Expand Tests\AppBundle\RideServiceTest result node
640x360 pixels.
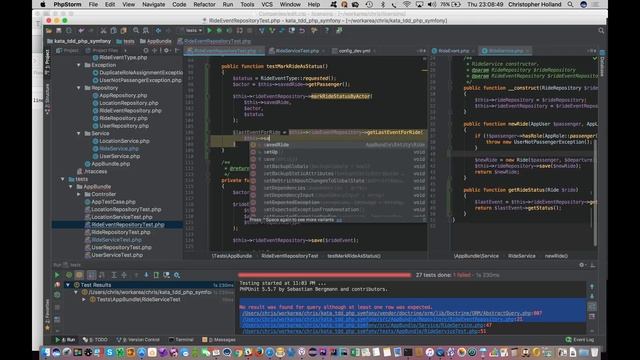tap(84, 300)
